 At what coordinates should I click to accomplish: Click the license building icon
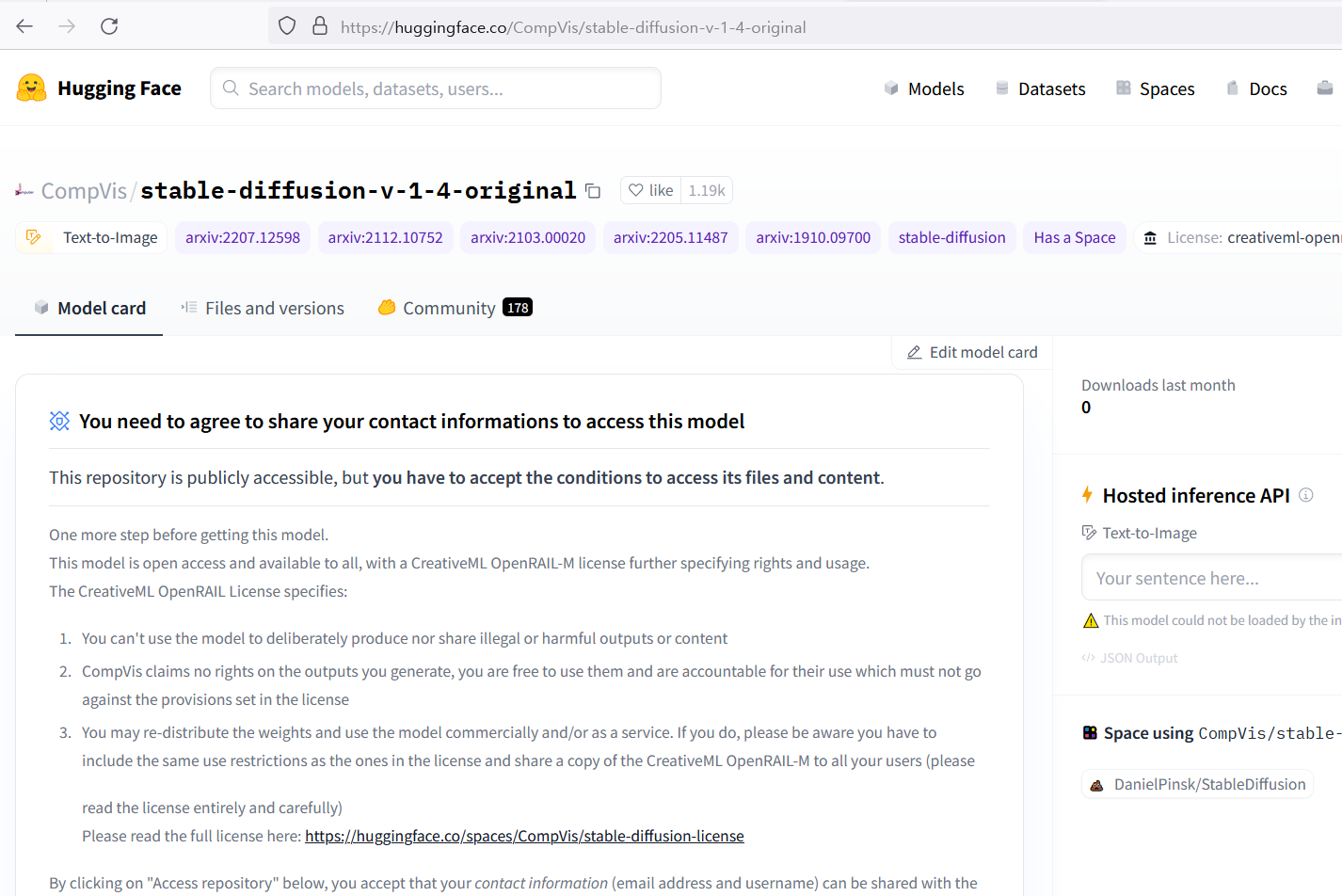(x=1150, y=238)
